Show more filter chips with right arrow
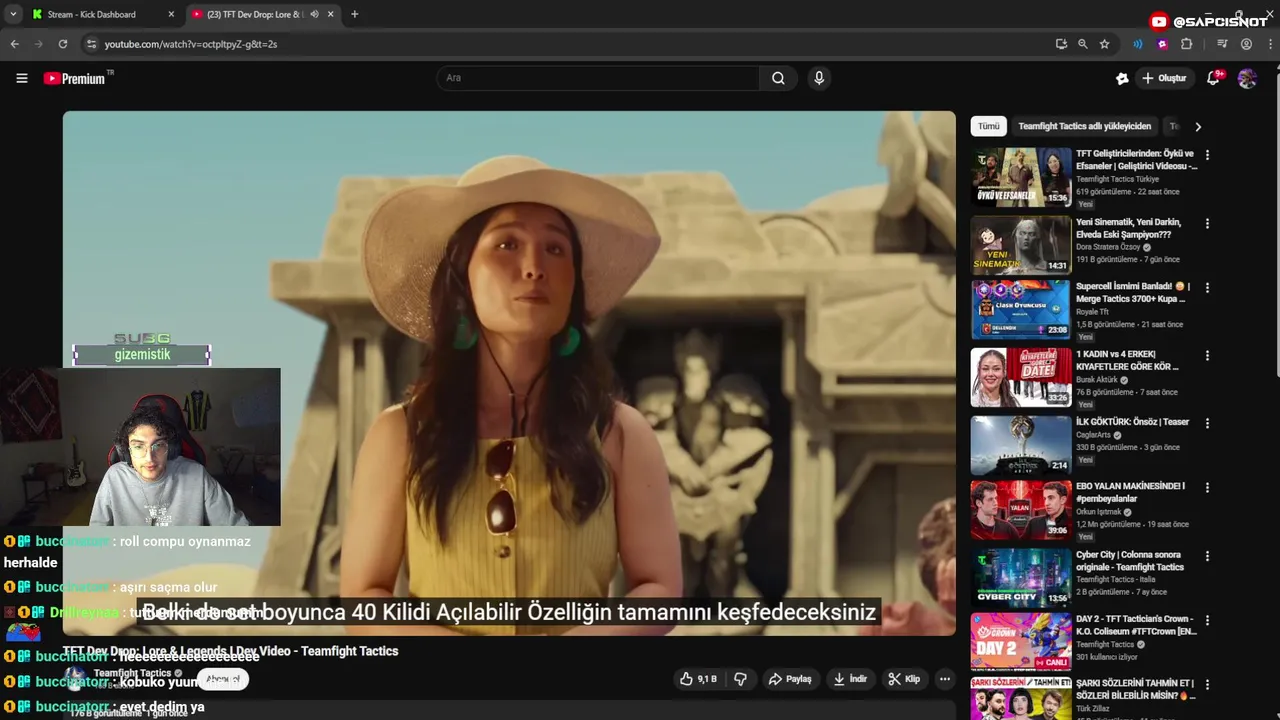The height and width of the screenshot is (720, 1280). coord(1198,127)
